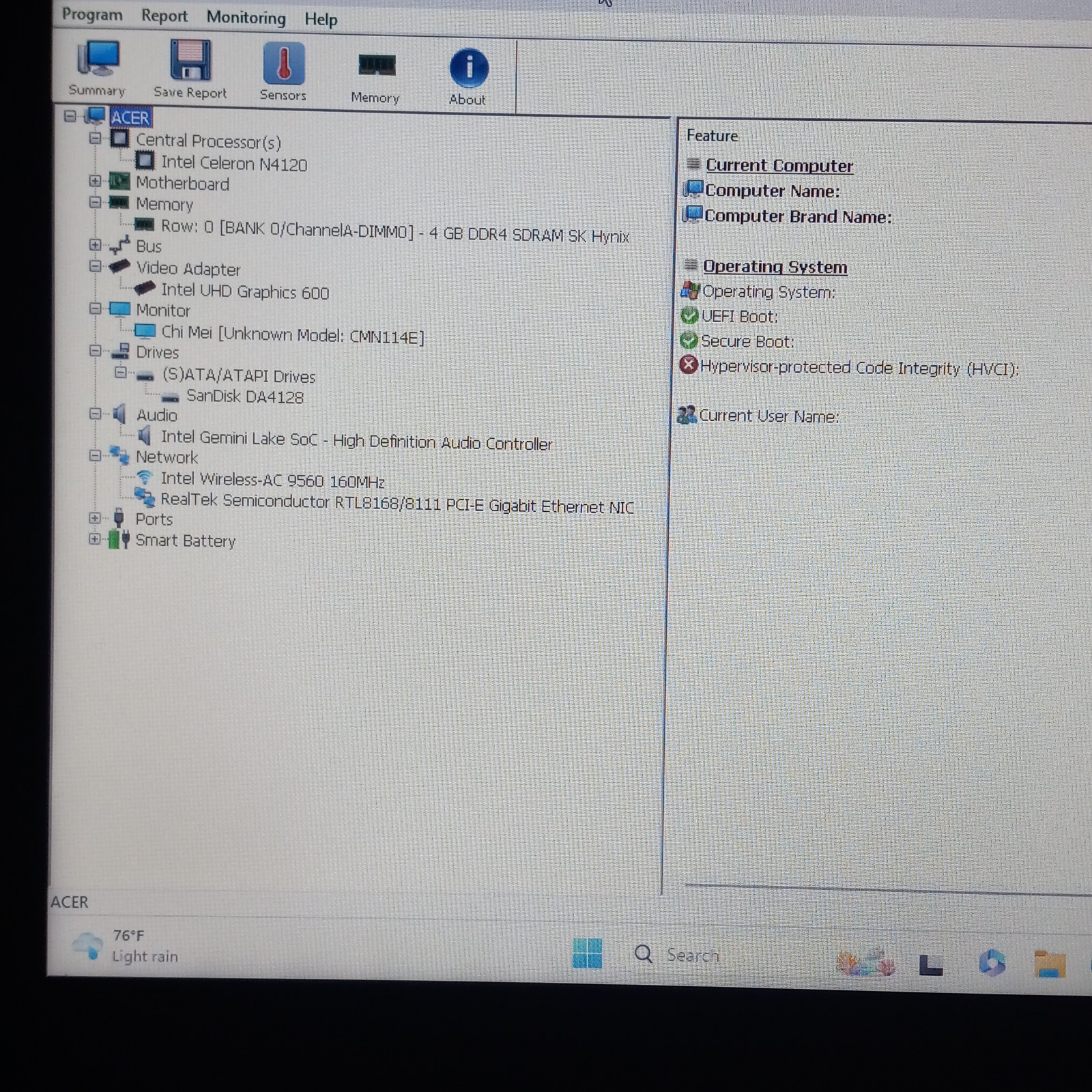Open the Memory toolbar icon
The image size is (1092, 1092).
coord(375,78)
